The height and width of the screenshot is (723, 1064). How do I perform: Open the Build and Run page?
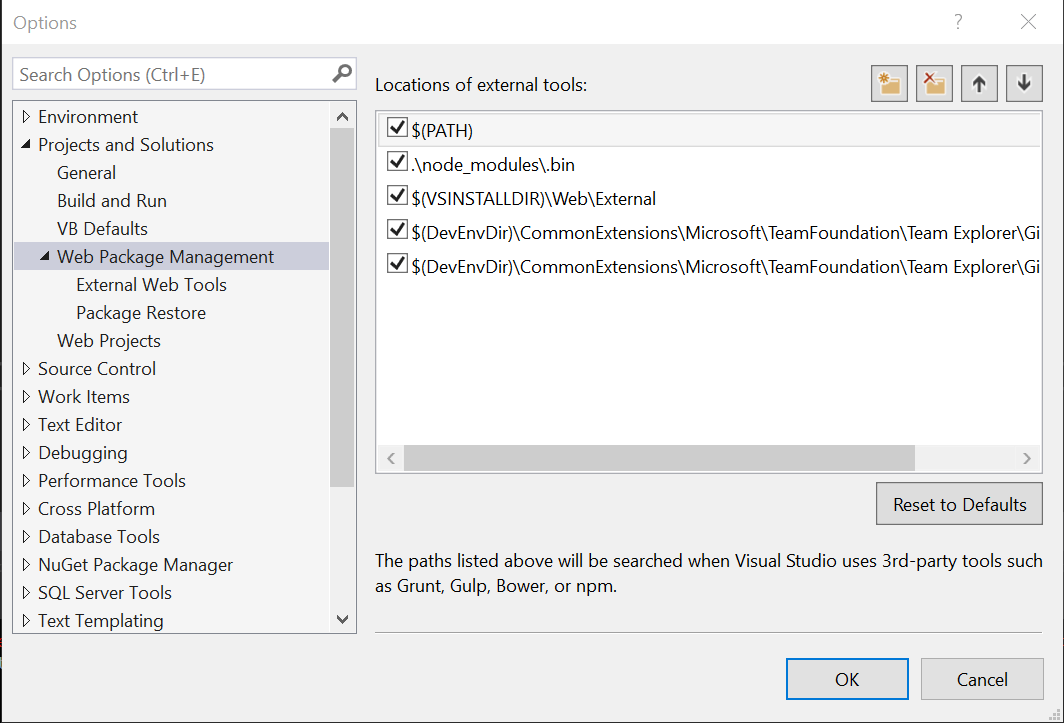(112, 201)
